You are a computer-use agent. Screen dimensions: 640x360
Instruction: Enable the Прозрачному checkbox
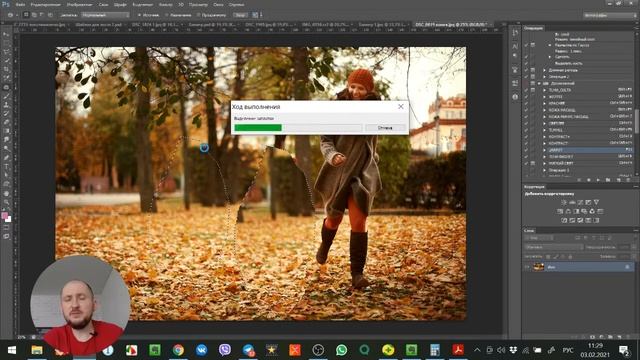(211, 15)
